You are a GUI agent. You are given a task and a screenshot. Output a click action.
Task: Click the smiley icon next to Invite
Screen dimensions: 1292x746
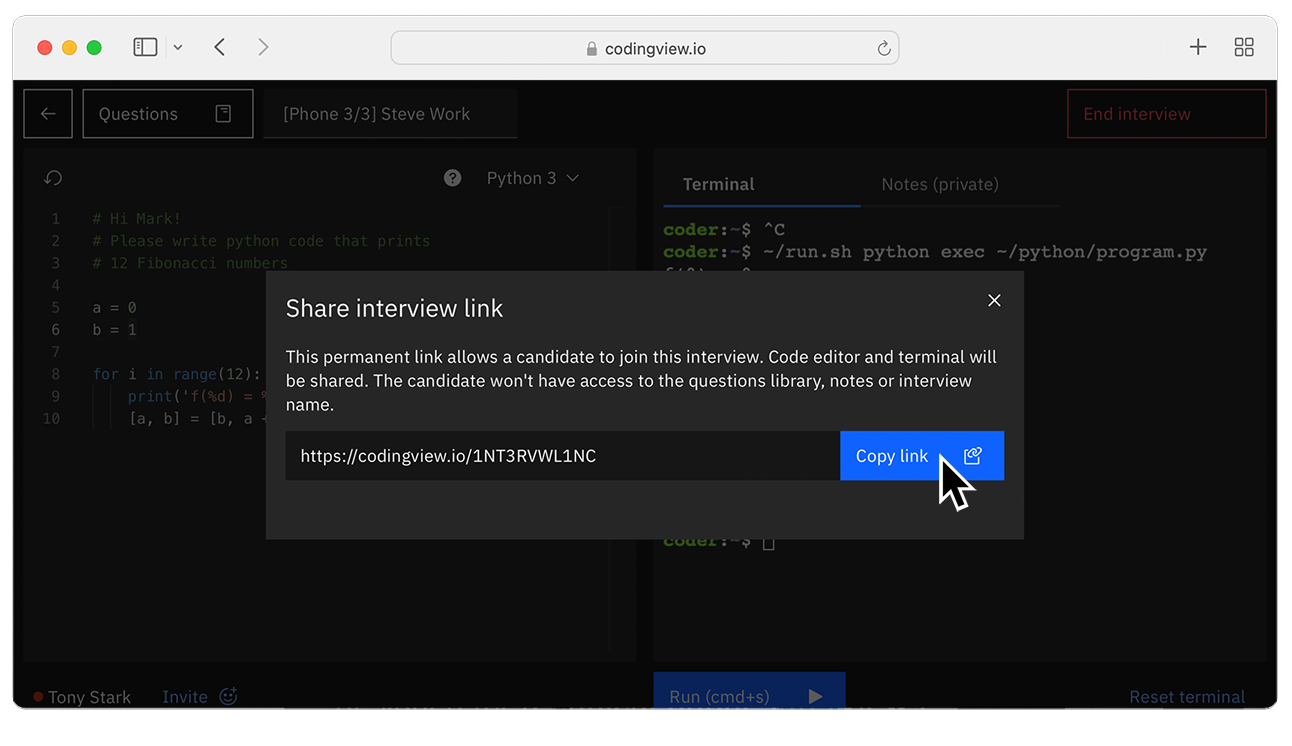[x=228, y=696]
